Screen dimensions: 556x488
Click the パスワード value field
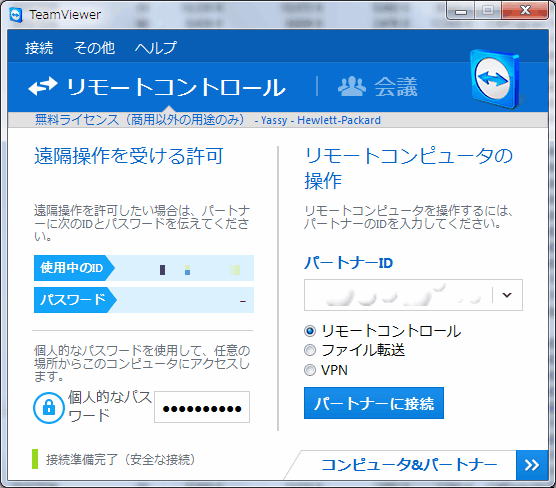point(184,300)
